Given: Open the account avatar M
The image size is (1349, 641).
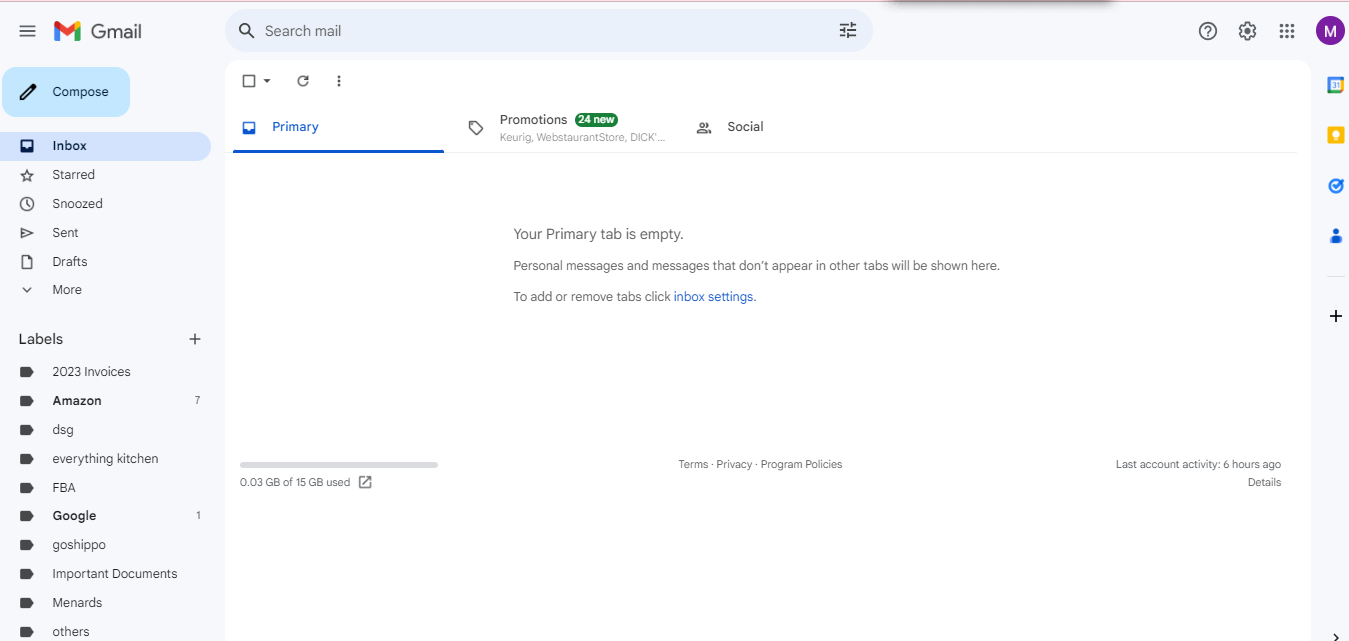Looking at the screenshot, I should [1329, 31].
